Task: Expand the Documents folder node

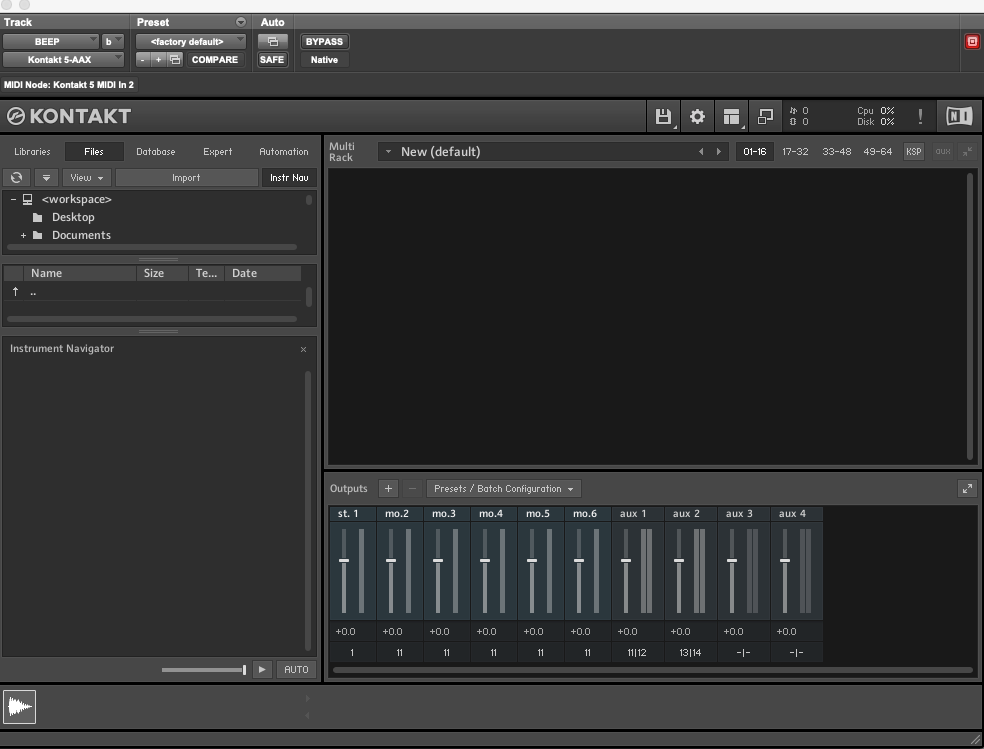Action: click(x=23, y=235)
